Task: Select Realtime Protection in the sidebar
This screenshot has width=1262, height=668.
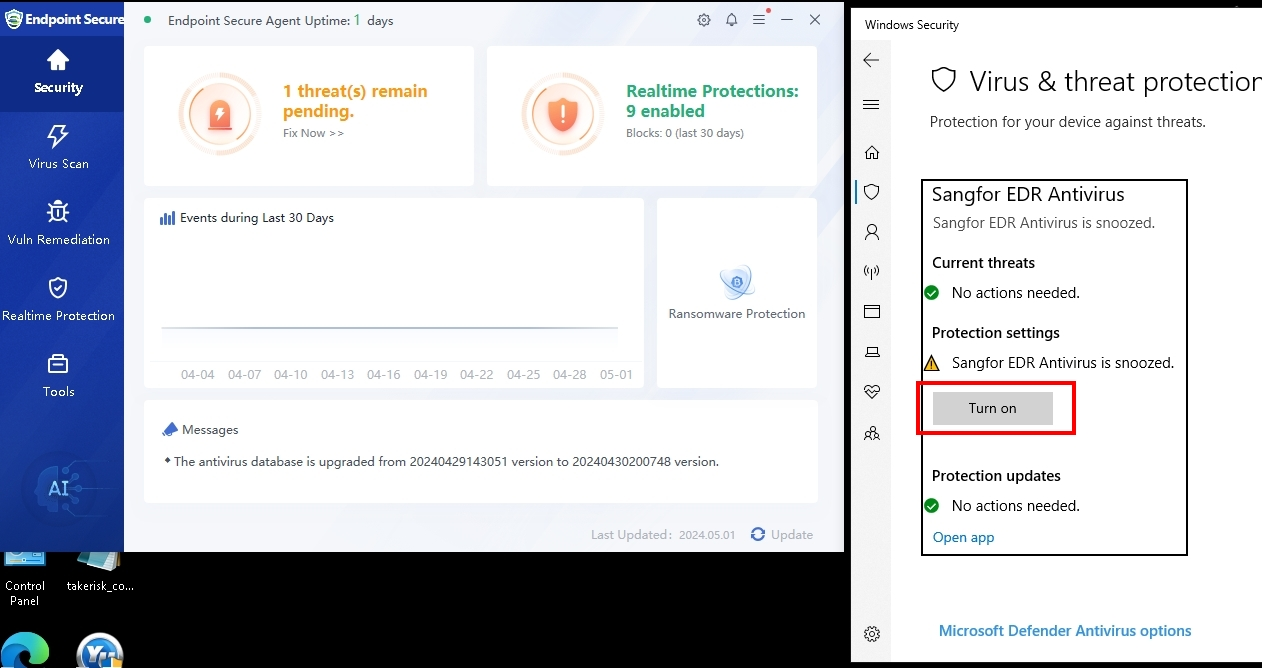Action: click(x=59, y=299)
